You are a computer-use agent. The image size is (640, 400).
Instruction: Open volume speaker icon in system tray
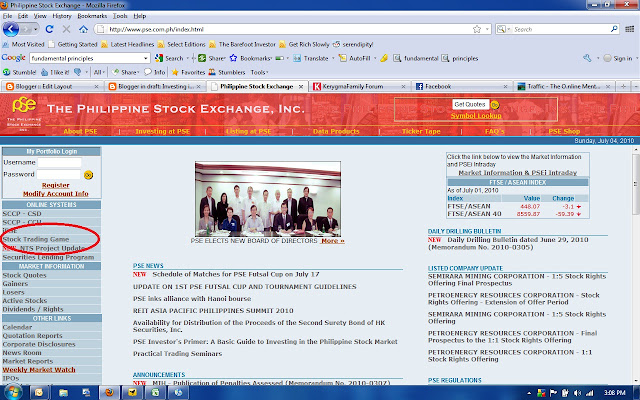[x=577, y=393]
